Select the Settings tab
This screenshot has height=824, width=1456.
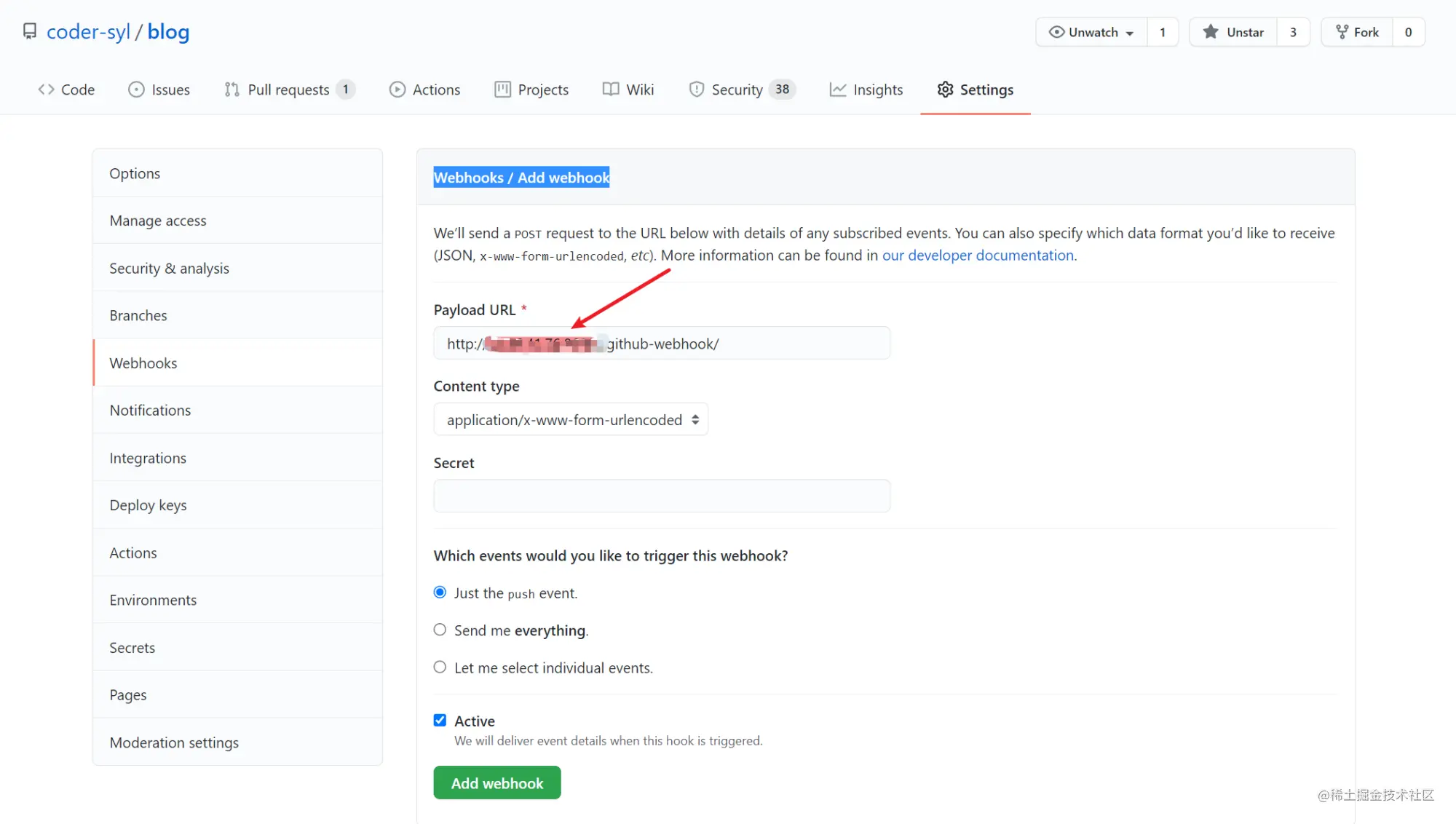976,90
